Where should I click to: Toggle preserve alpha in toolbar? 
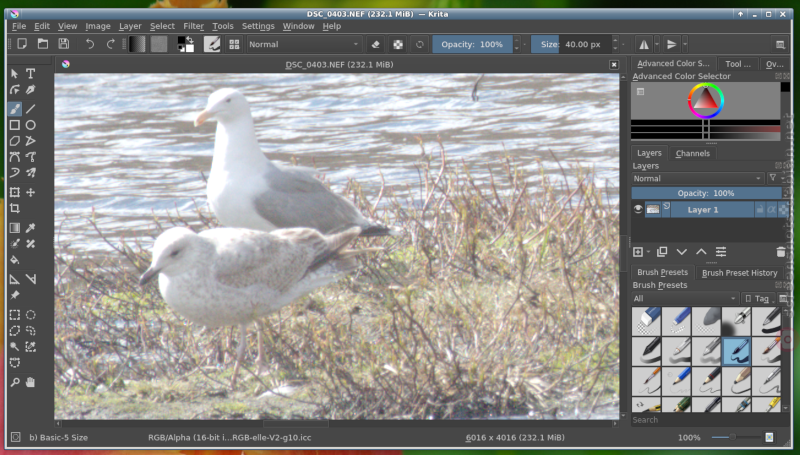coord(398,44)
